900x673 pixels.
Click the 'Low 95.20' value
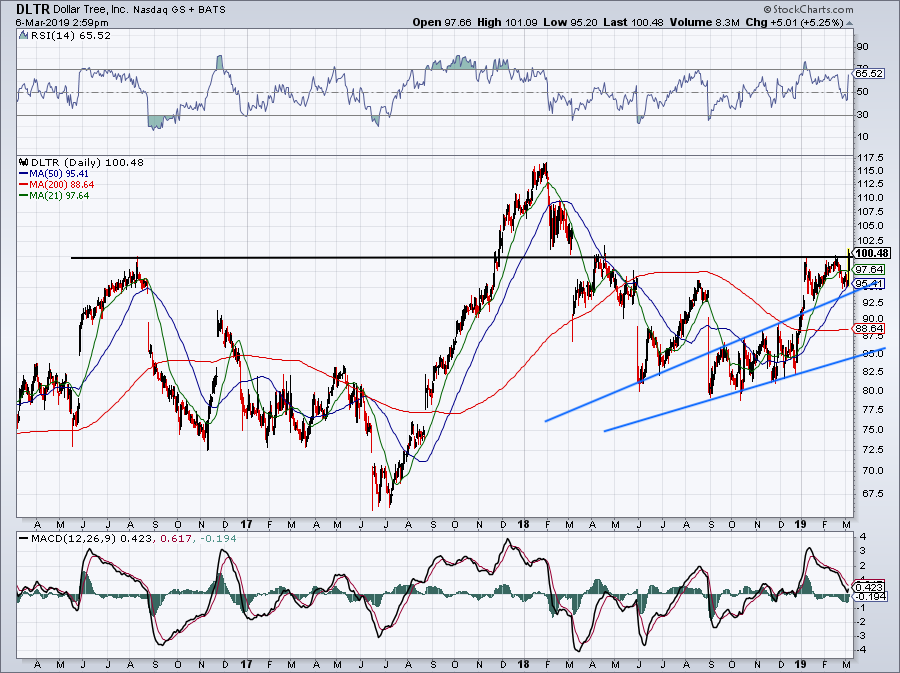click(571, 22)
